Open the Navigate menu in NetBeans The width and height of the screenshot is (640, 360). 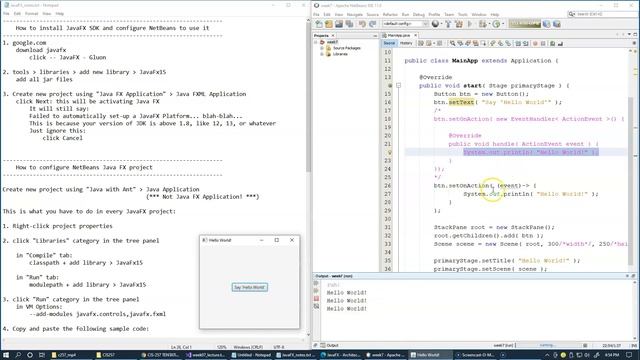coord(355,14)
